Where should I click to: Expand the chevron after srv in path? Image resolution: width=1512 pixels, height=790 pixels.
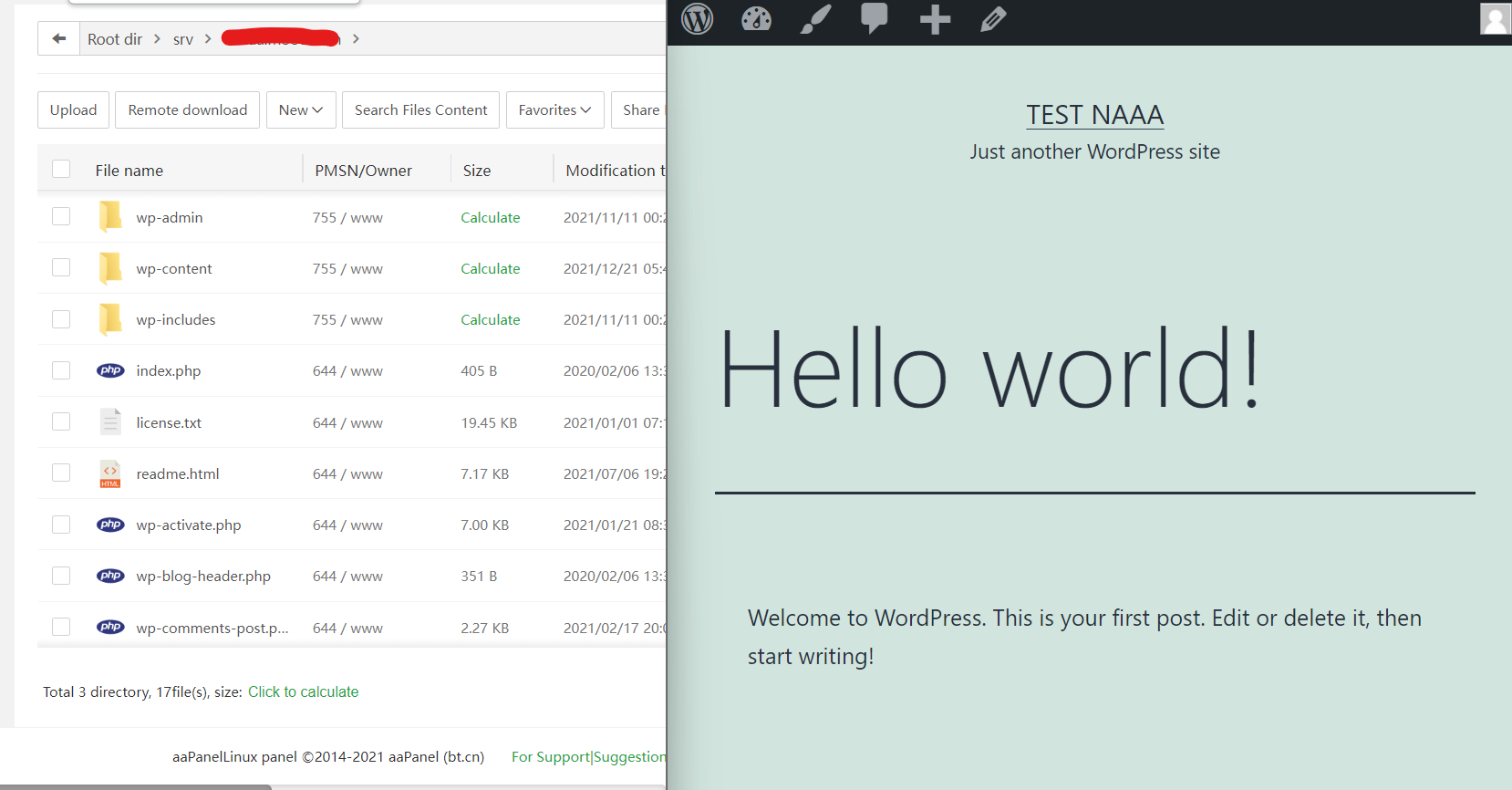click(208, 38)
